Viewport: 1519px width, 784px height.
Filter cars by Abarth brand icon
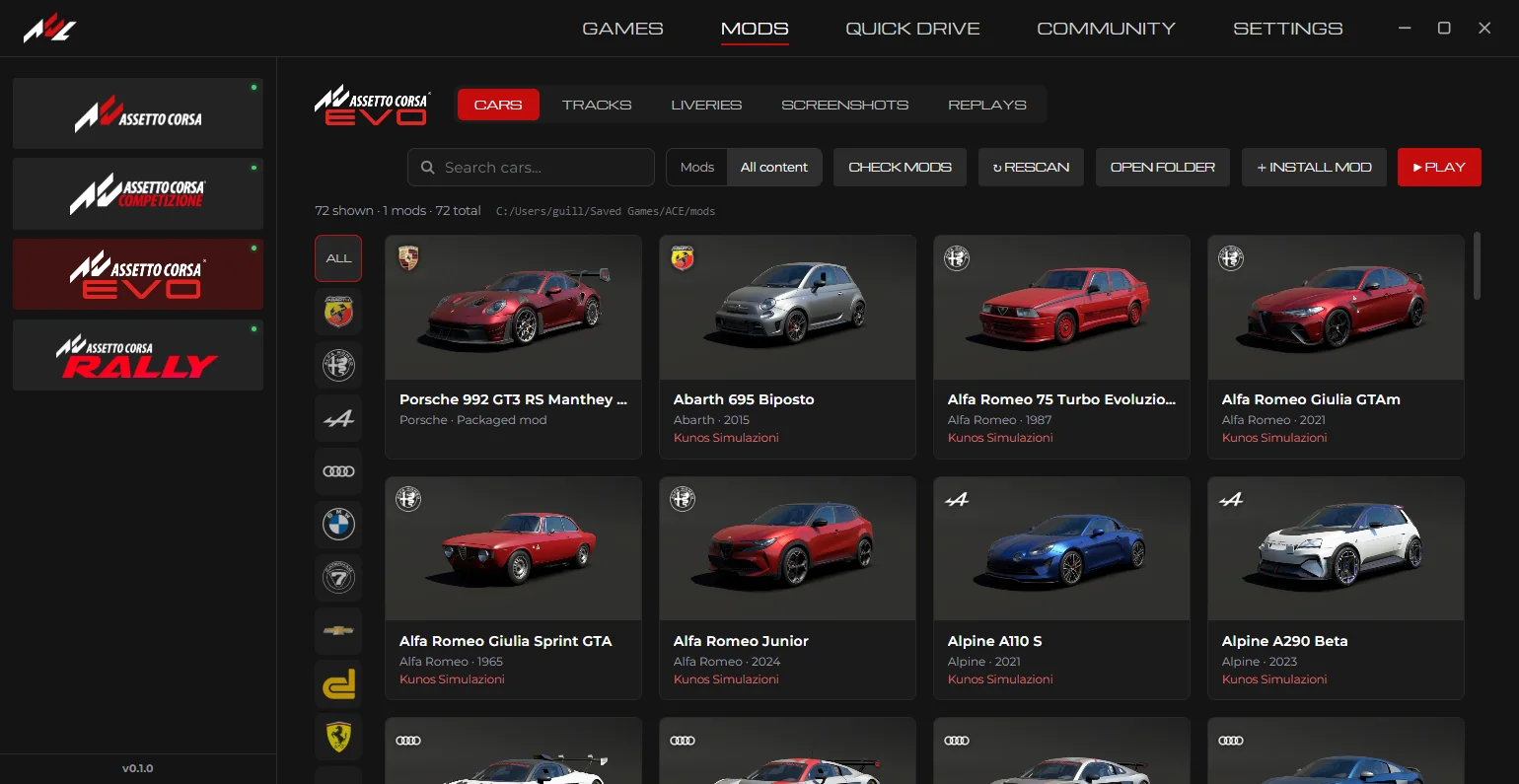pyautogui.click(x=338, y=312)
